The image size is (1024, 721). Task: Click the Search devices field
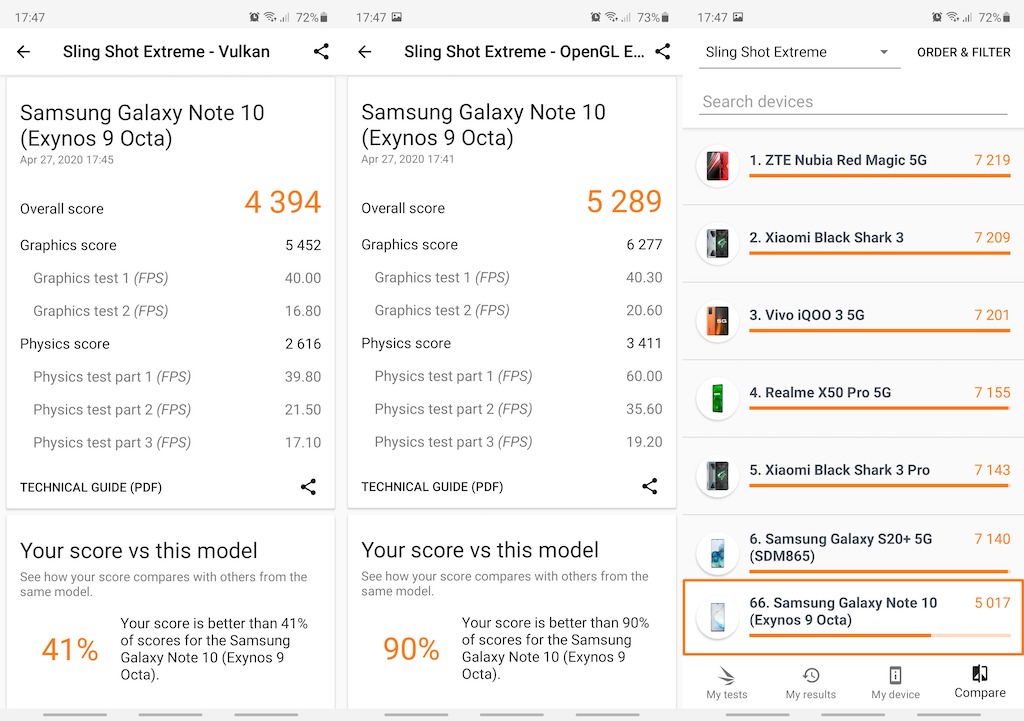[852, 102]
